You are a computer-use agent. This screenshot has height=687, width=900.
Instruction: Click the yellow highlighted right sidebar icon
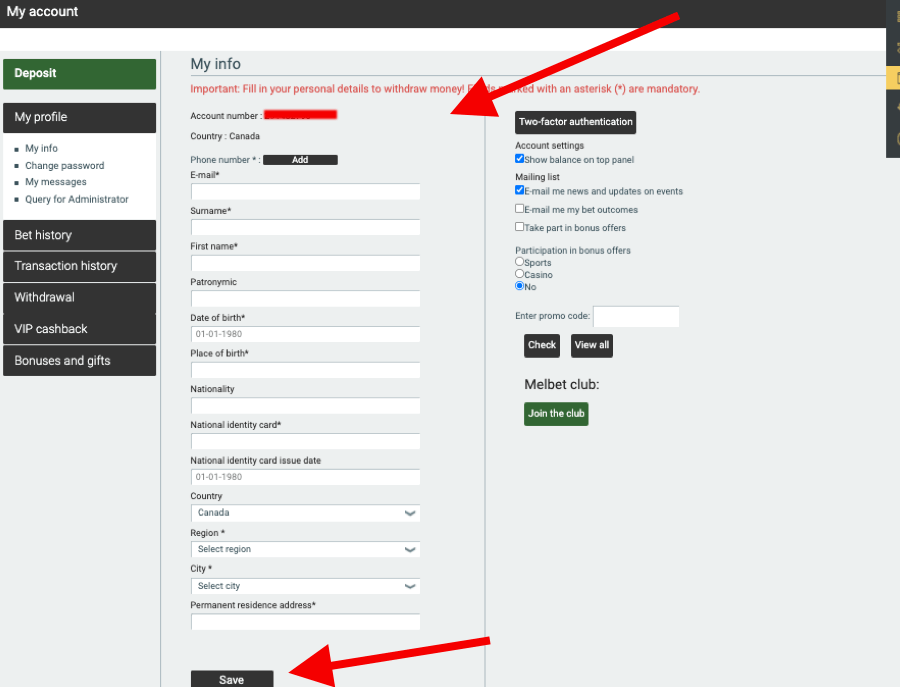(x=893, y=77)
